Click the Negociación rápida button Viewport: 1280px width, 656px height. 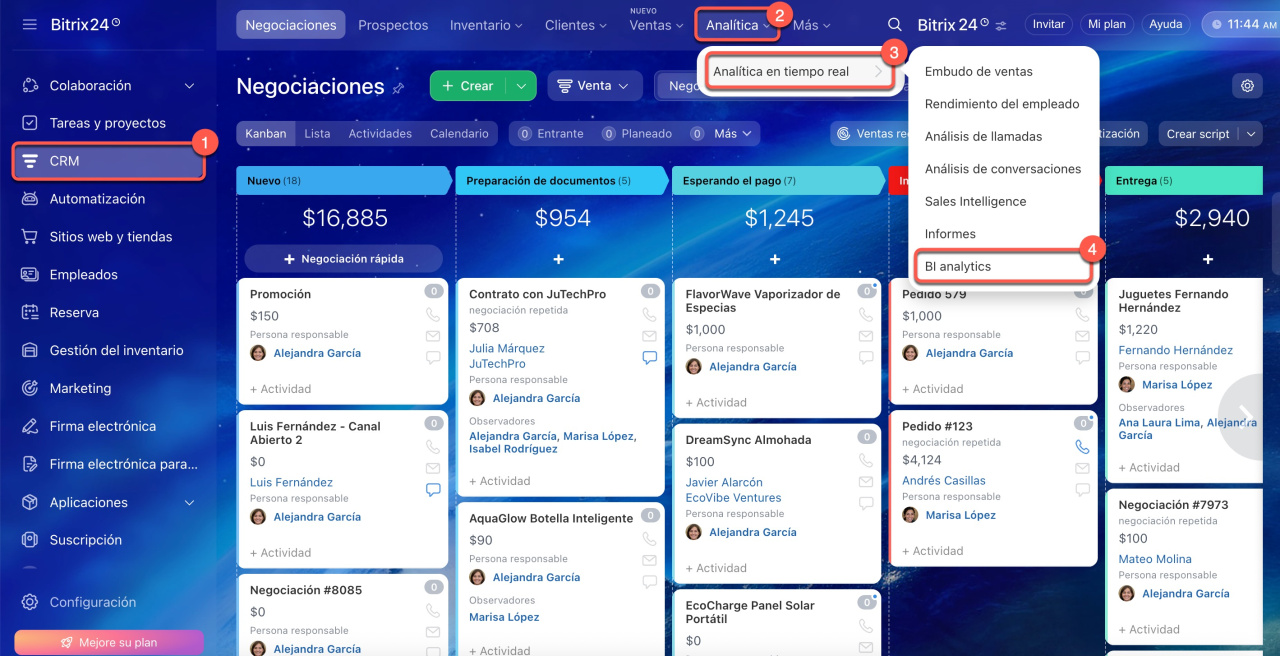[x=343, y=259]
